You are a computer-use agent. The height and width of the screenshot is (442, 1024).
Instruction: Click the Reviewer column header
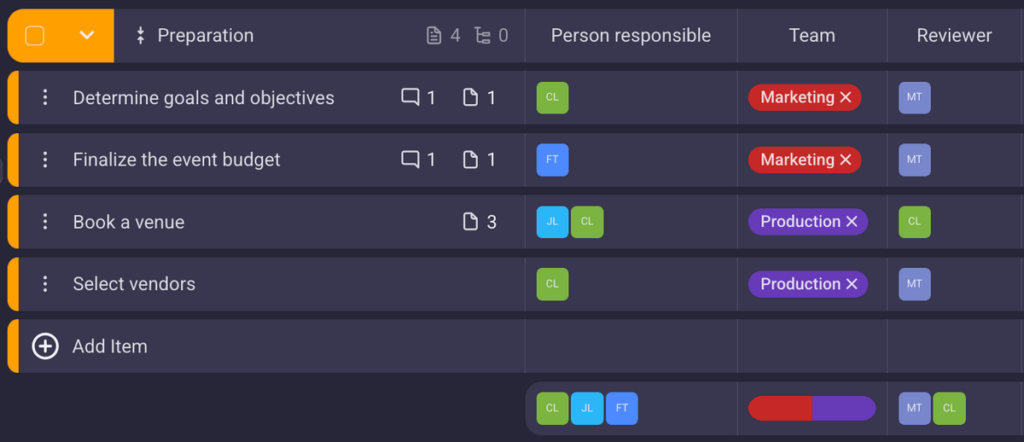(x=954, y=36)
